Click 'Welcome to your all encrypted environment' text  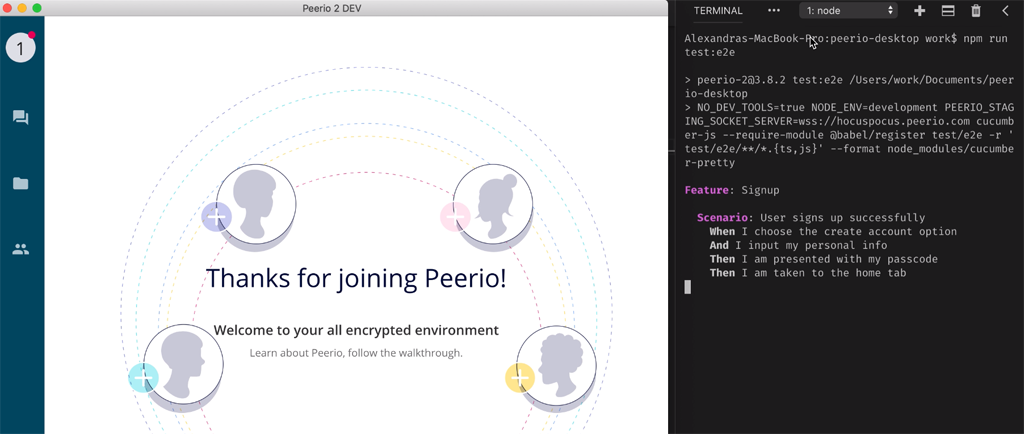pyautogui.click(x=356, y=330)
